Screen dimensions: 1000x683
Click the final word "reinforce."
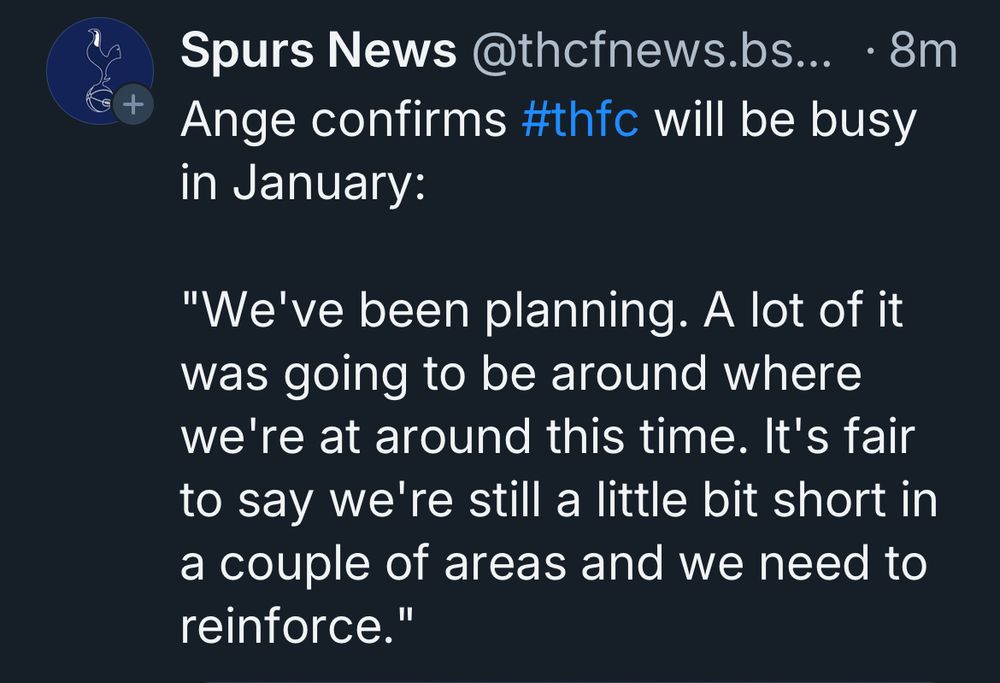(298, 628)
